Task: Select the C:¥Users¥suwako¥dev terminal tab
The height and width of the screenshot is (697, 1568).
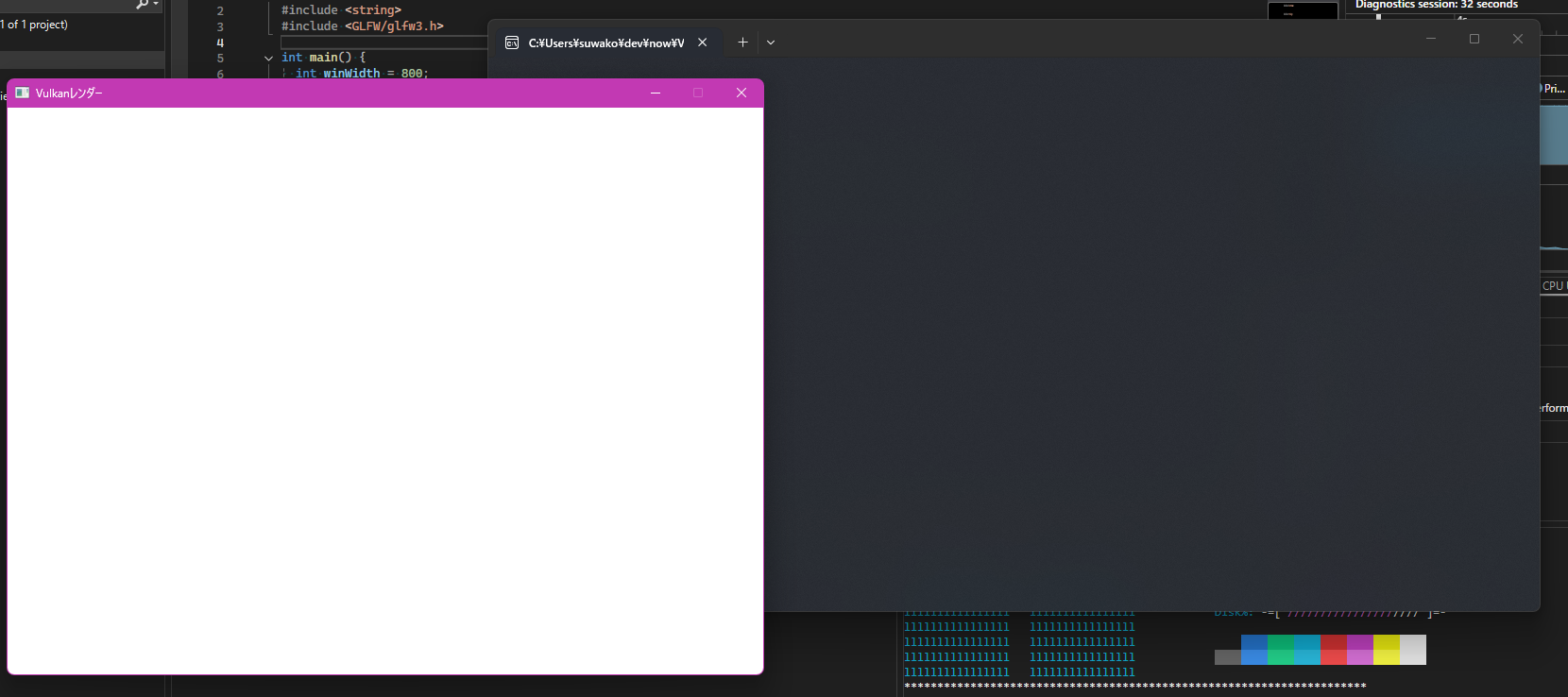Action: click(605, 42)
